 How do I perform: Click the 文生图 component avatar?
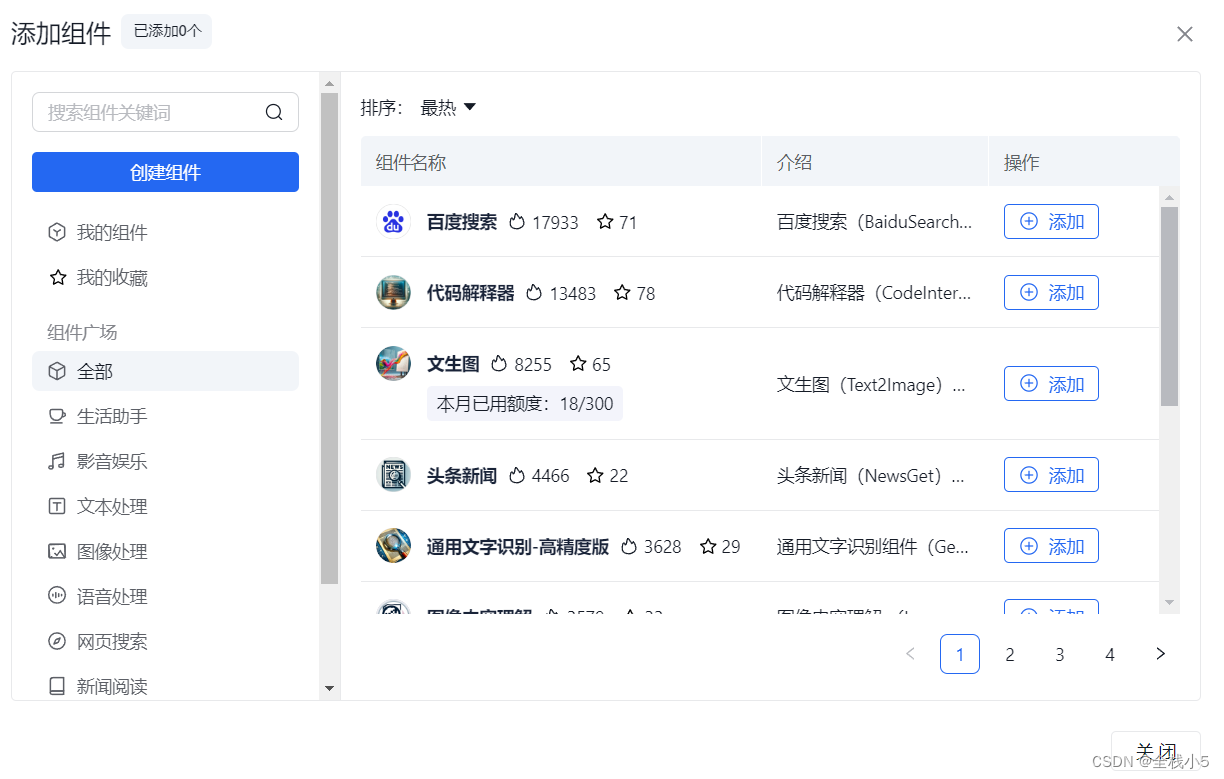point(393,364)
